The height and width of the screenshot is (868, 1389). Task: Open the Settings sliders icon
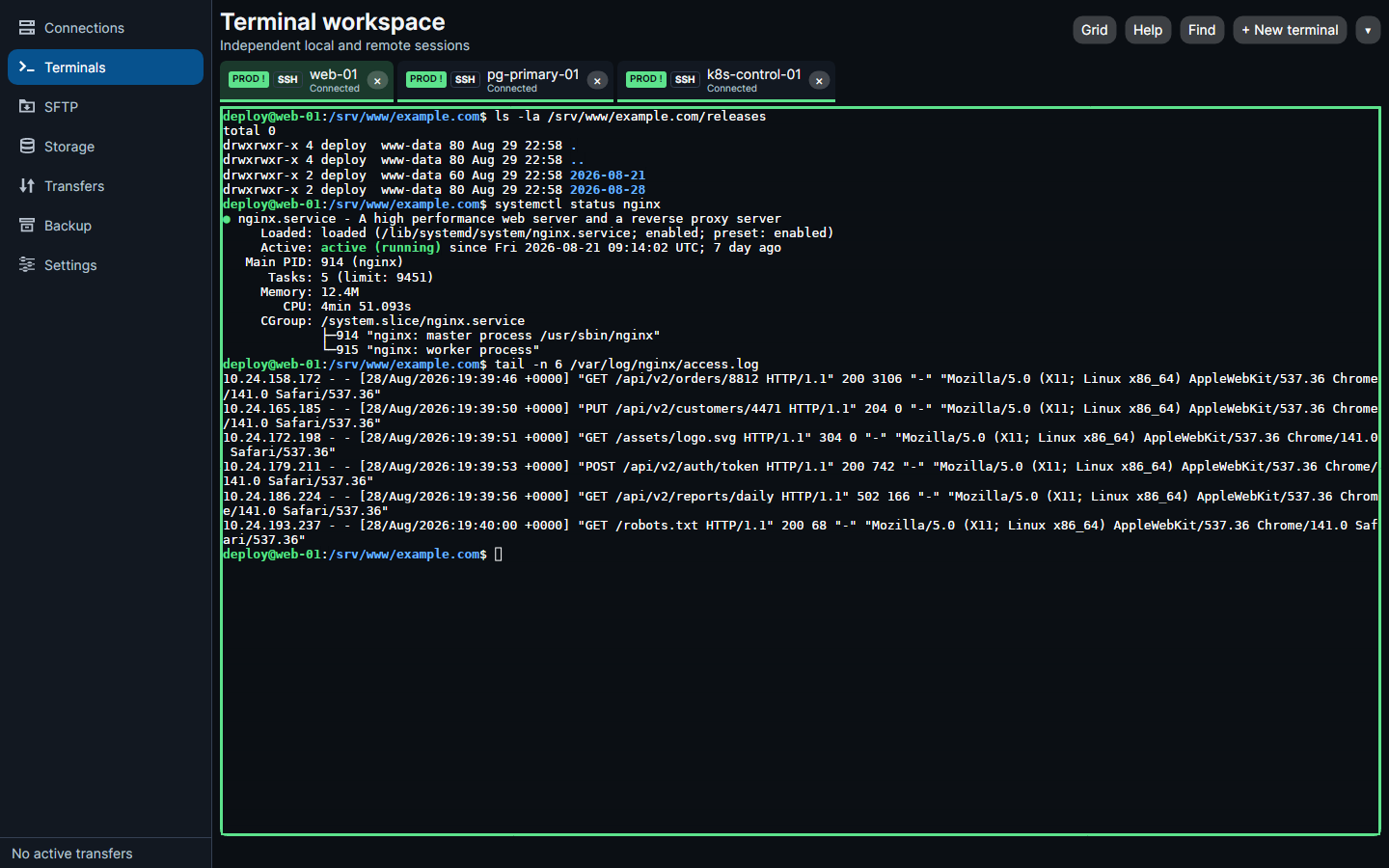(27, 265)
